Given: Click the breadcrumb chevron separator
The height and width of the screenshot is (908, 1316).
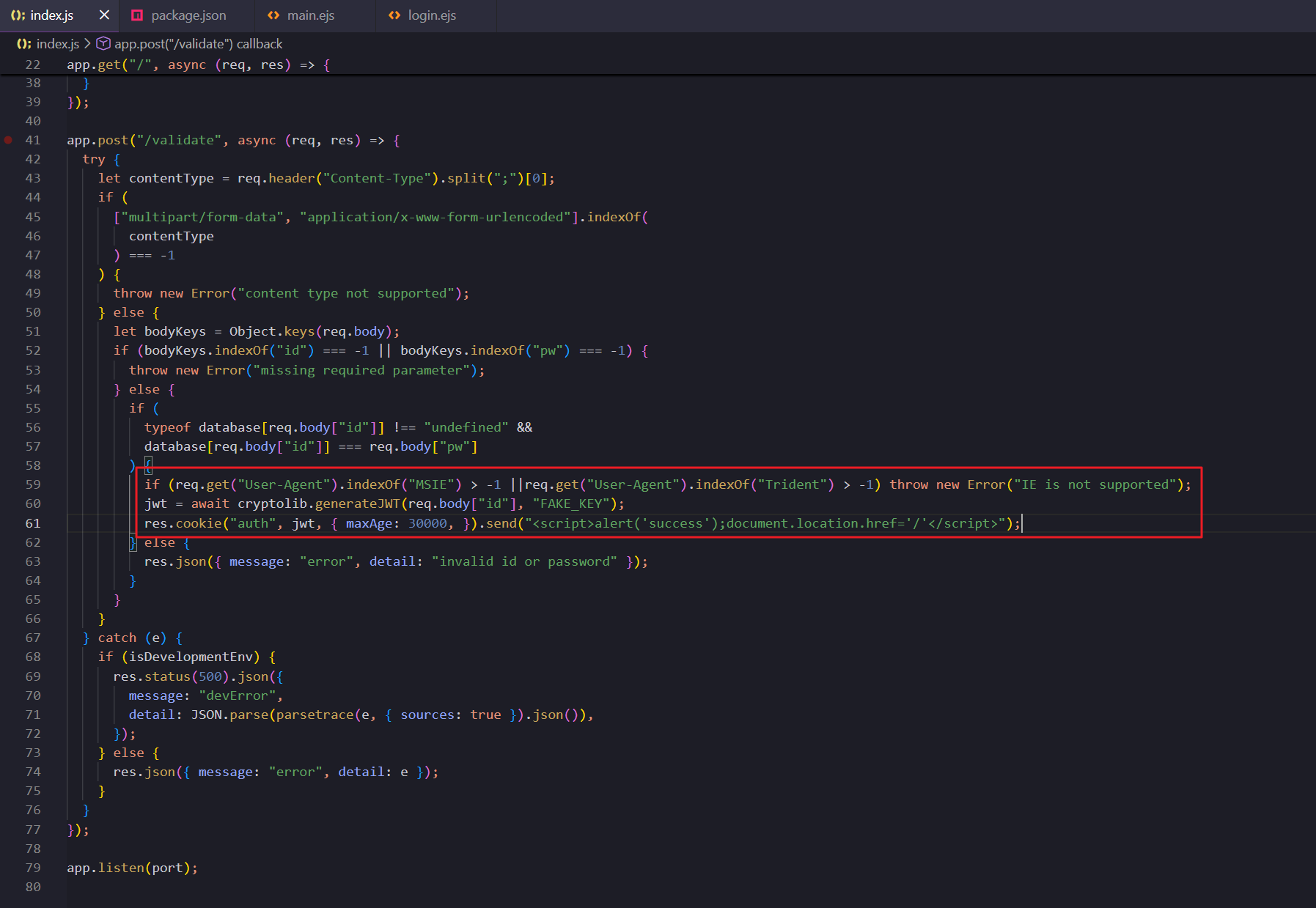Looking at the screenshot, I should 87,44.
